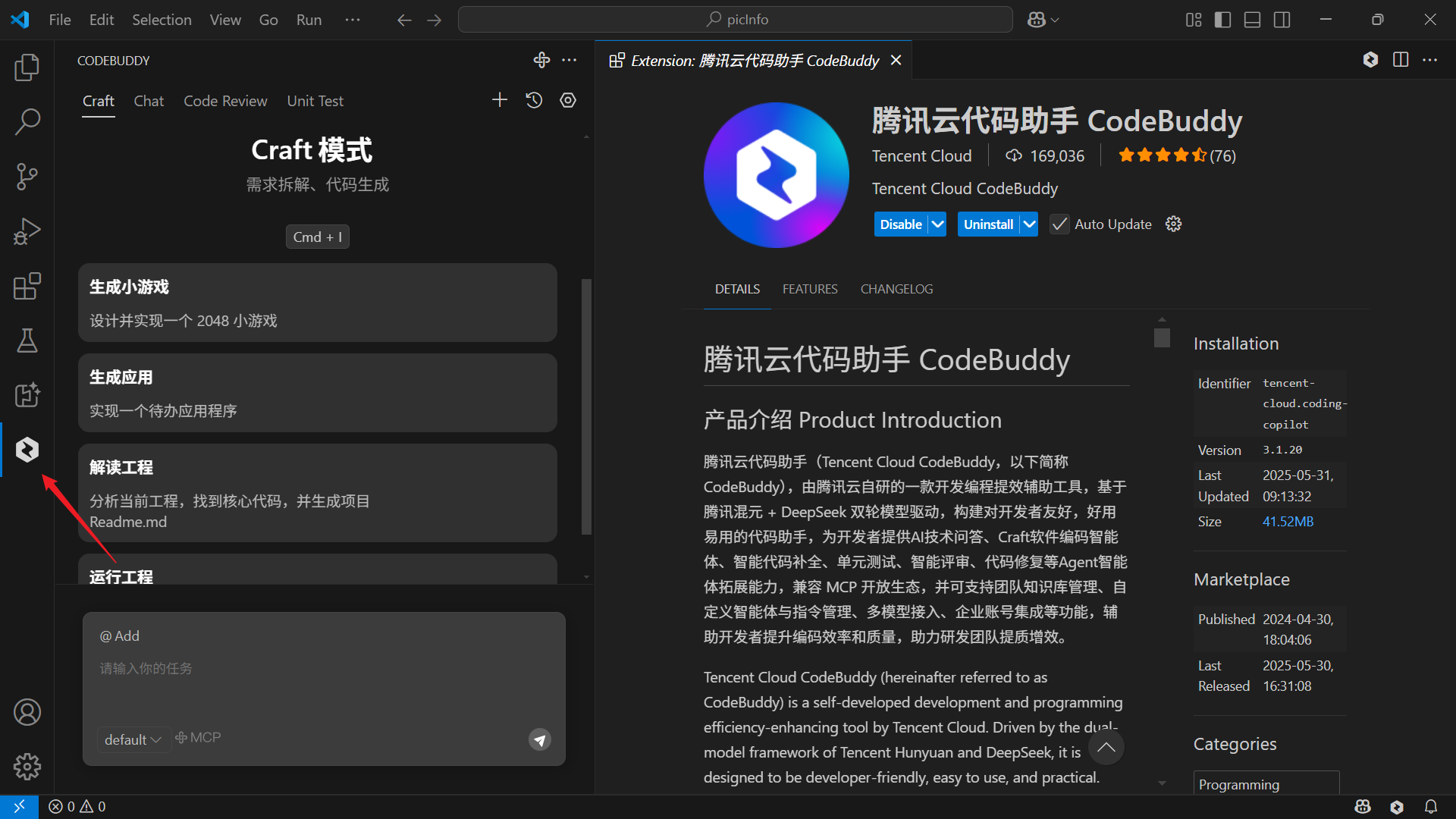
Task: Open notifications bell in status bar
Action: tap(1431, 807)
